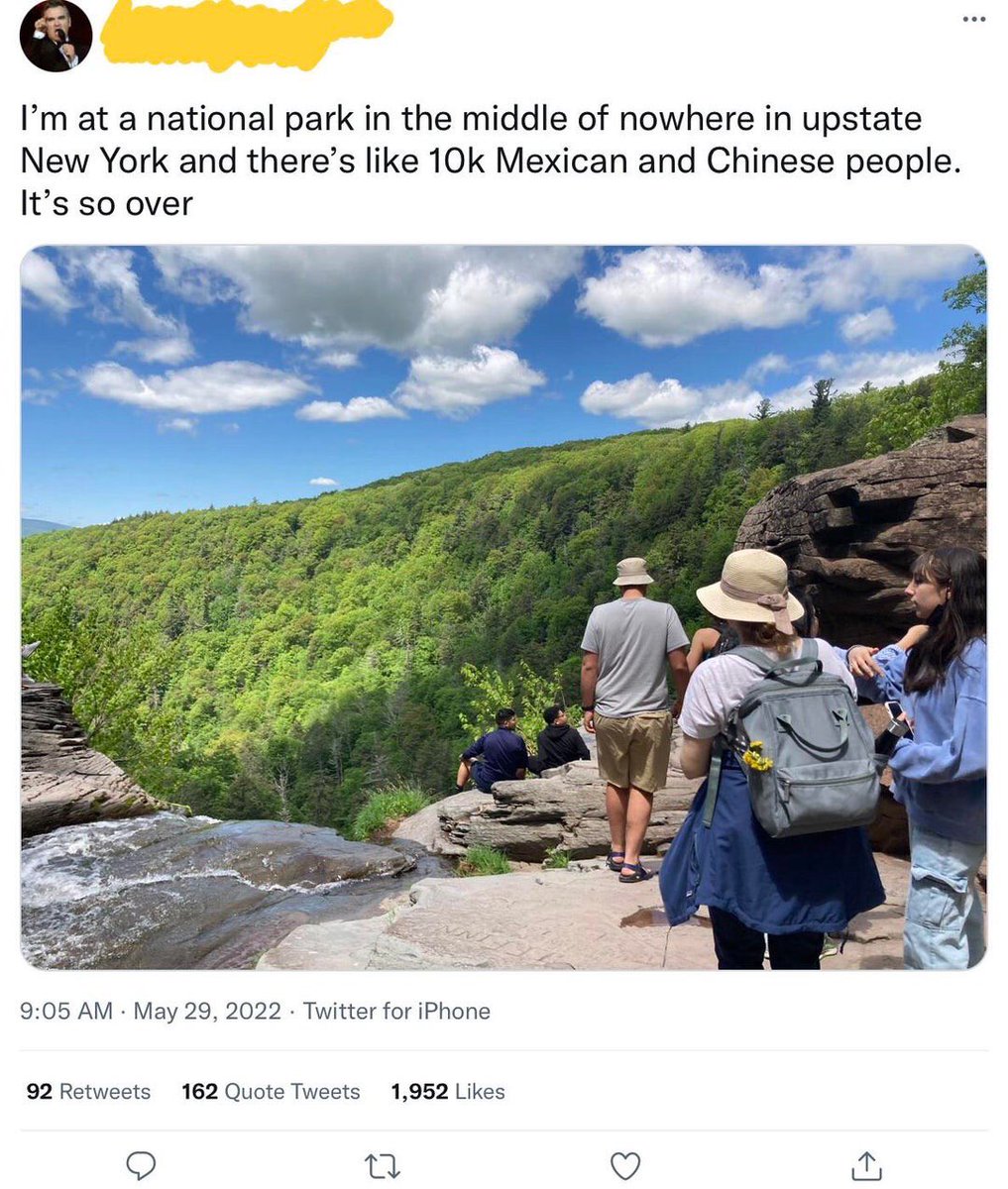Open the 162 Quote Tweets list

point(271,1091)
